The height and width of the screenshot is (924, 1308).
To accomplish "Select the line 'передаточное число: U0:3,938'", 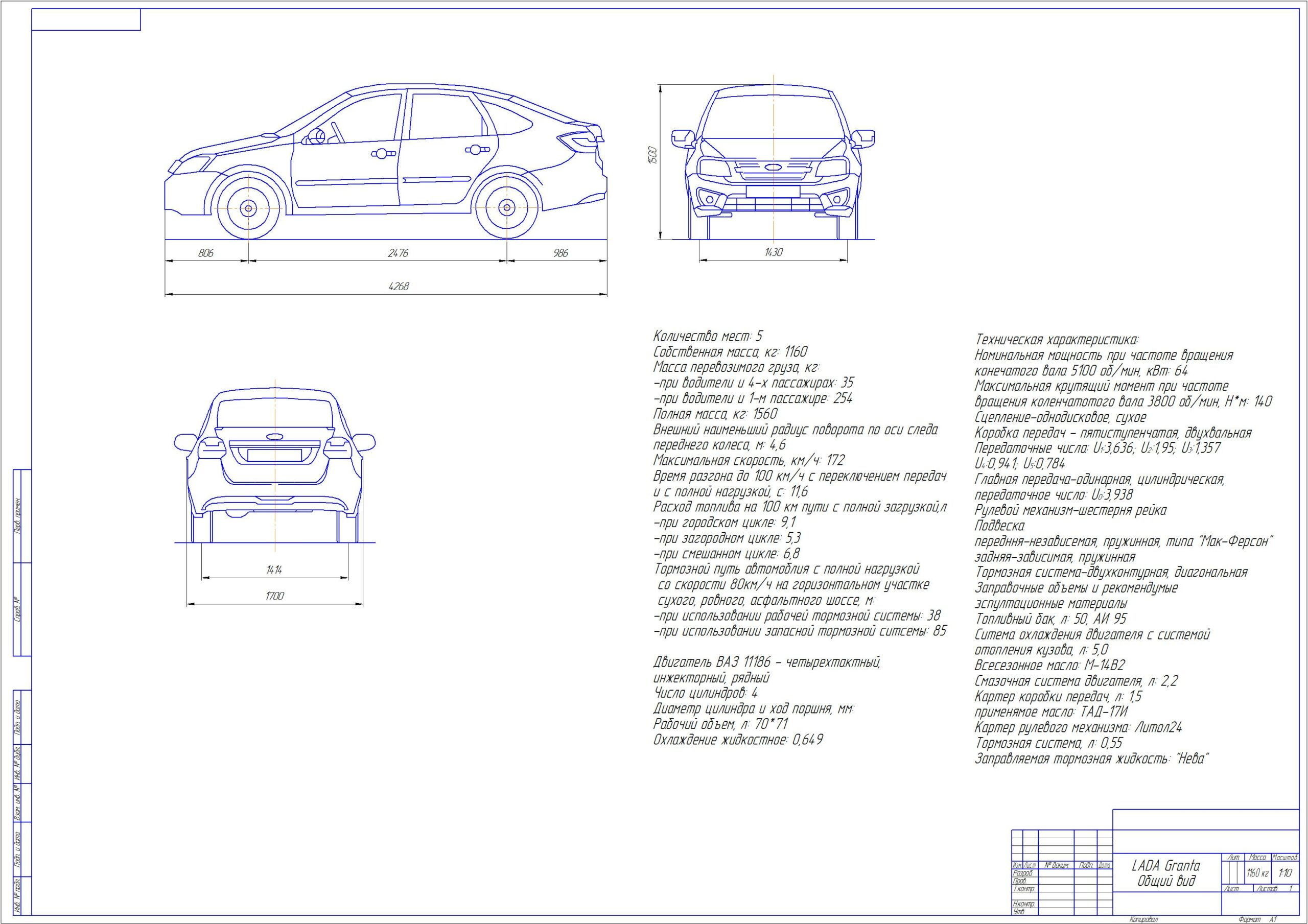I will [1054, 495].
